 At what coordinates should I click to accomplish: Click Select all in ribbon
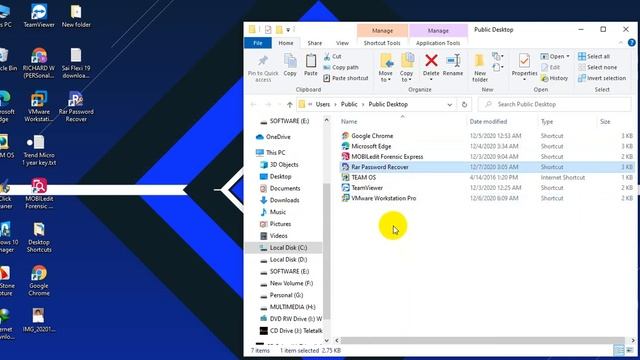pyautogui.click(x=594, y=56)
